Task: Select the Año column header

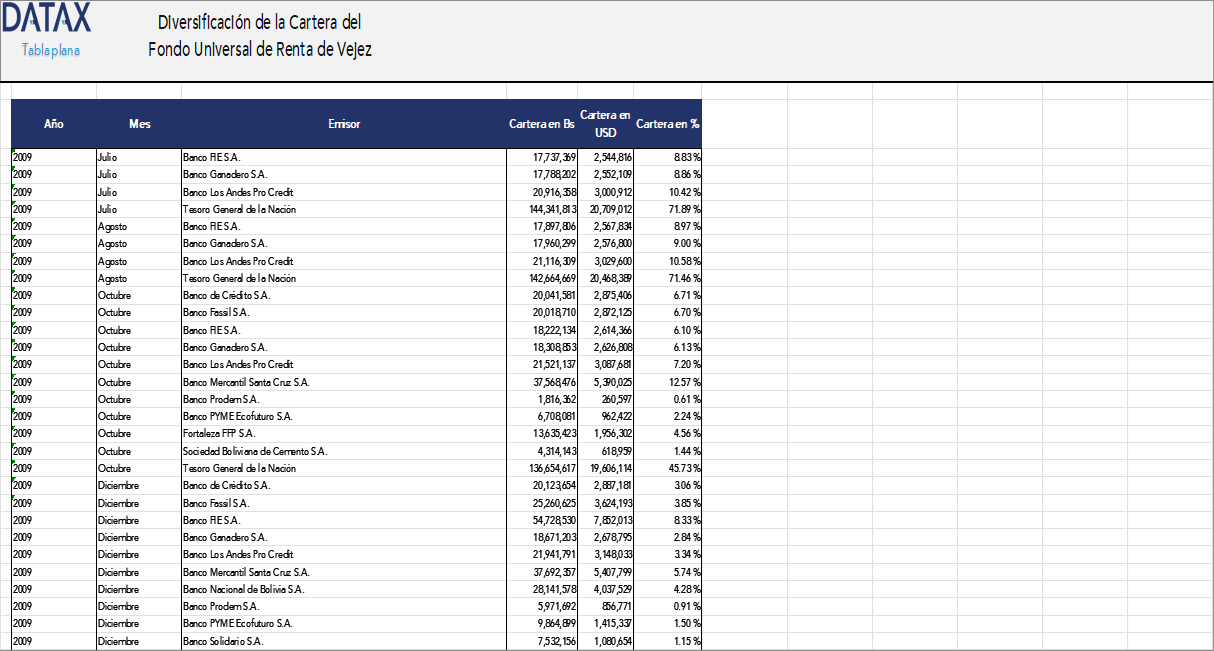Action: point(54,124)
